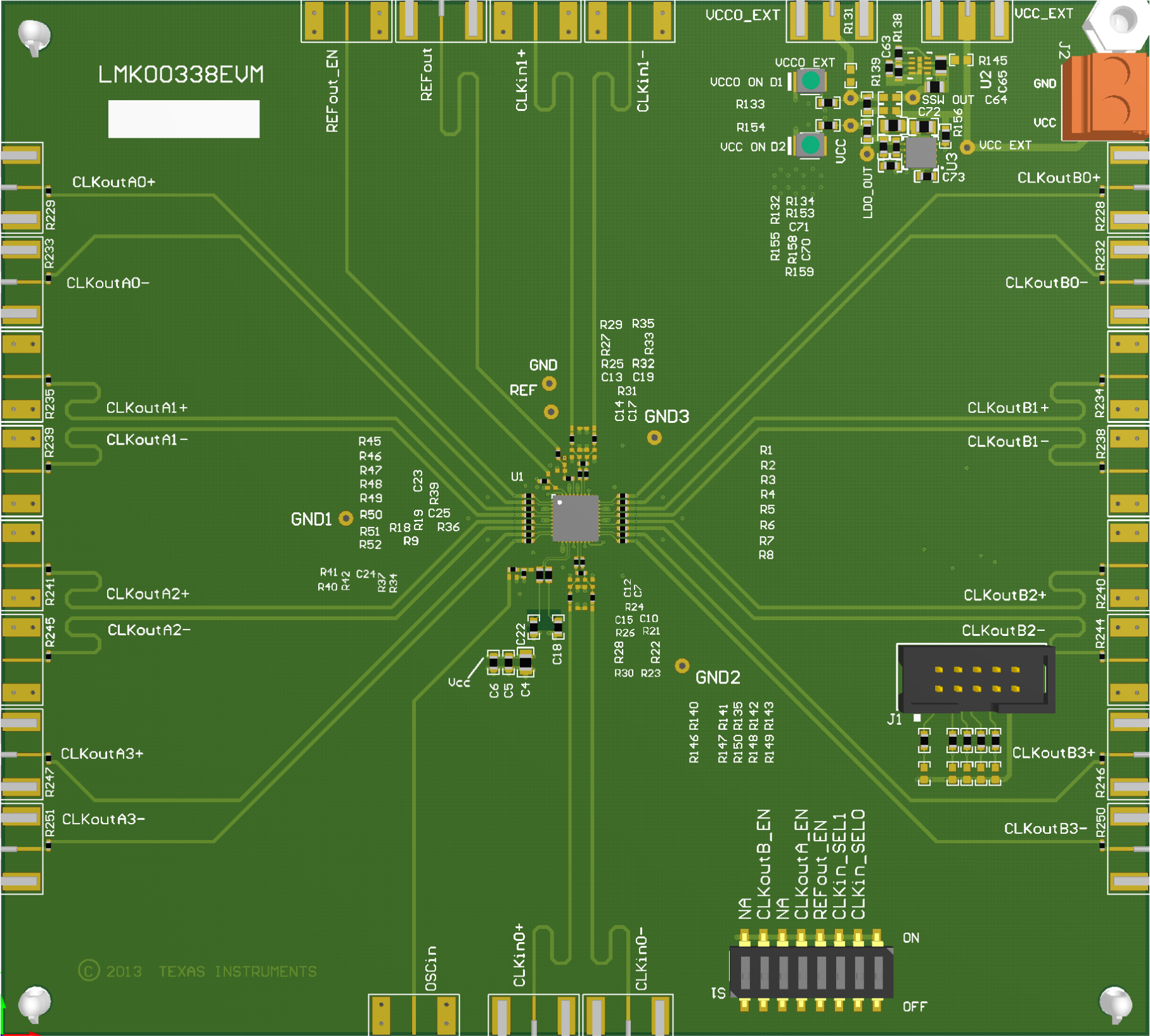Click the VCC EXT test point pad
The height and width of the screenshot is (1036, 1150).
click(967, 147)
